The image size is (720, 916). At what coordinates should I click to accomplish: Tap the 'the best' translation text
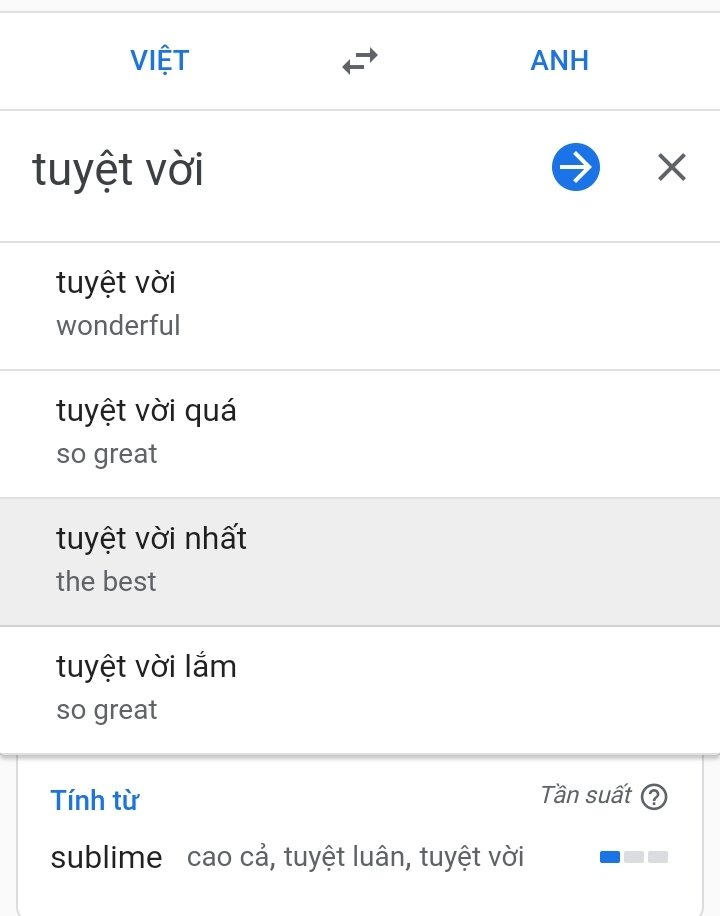point(106,582)
